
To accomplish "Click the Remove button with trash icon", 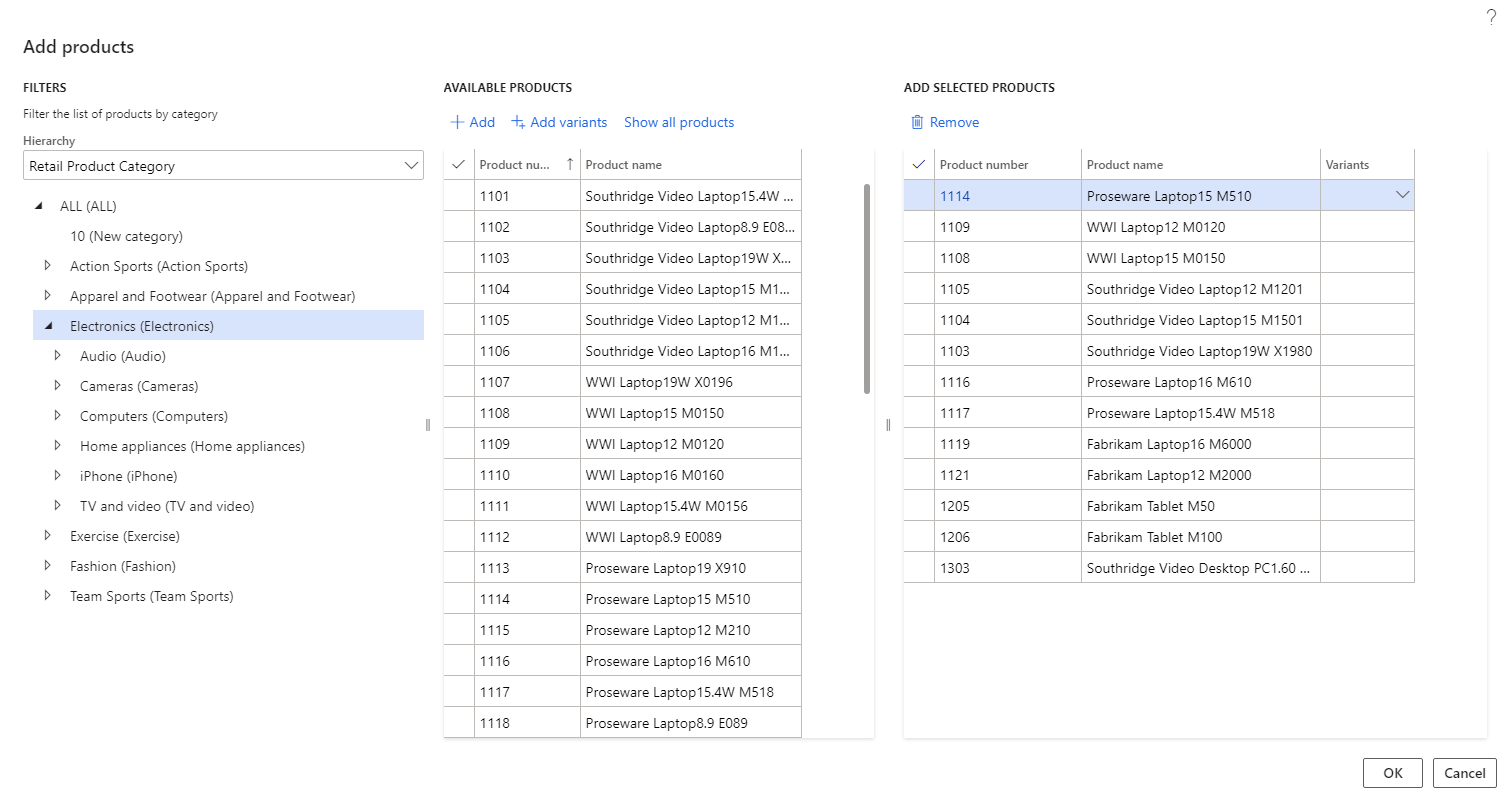I will click(944, 122).
